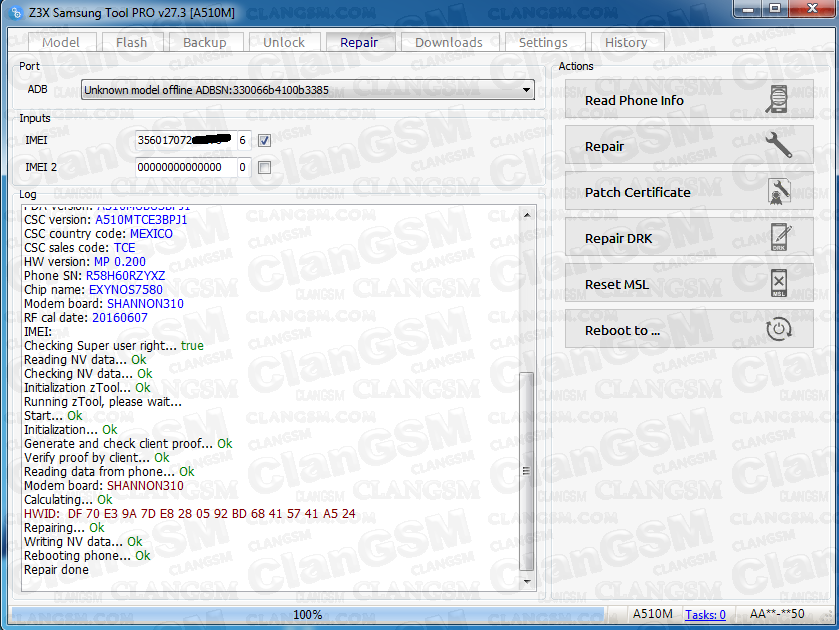Viewport: 839px width, 630px height.
Task: Click the log scroll up arrow
Action: tap(527, 215)
